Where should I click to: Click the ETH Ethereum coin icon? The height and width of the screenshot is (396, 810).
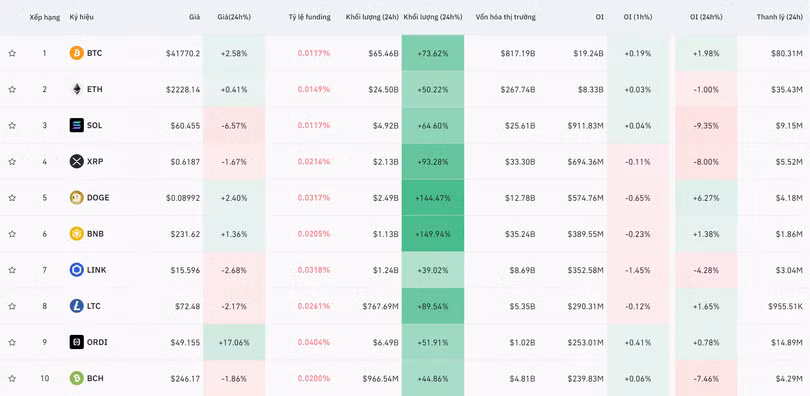[x=76, y=89]
